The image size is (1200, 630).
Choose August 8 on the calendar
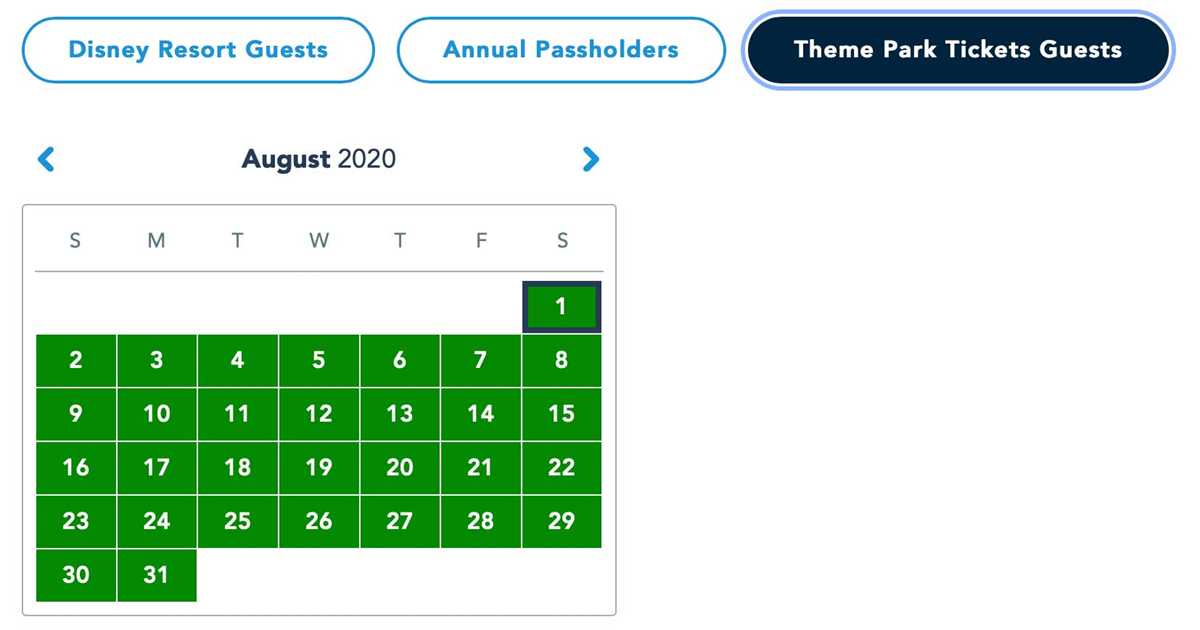pyautogui.click(x=561, y=360)
